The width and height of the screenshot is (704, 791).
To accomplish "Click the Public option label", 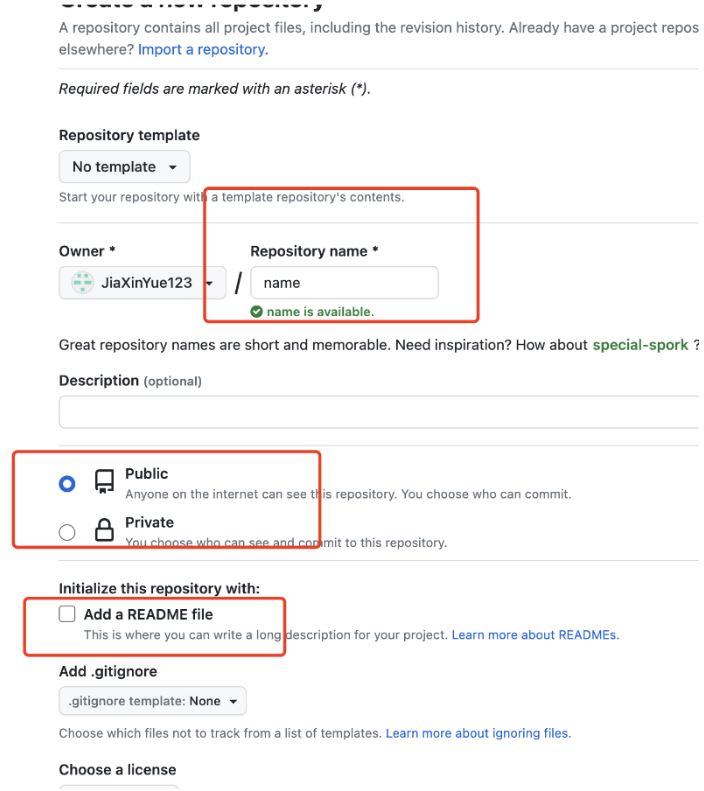I will (147, 474).
